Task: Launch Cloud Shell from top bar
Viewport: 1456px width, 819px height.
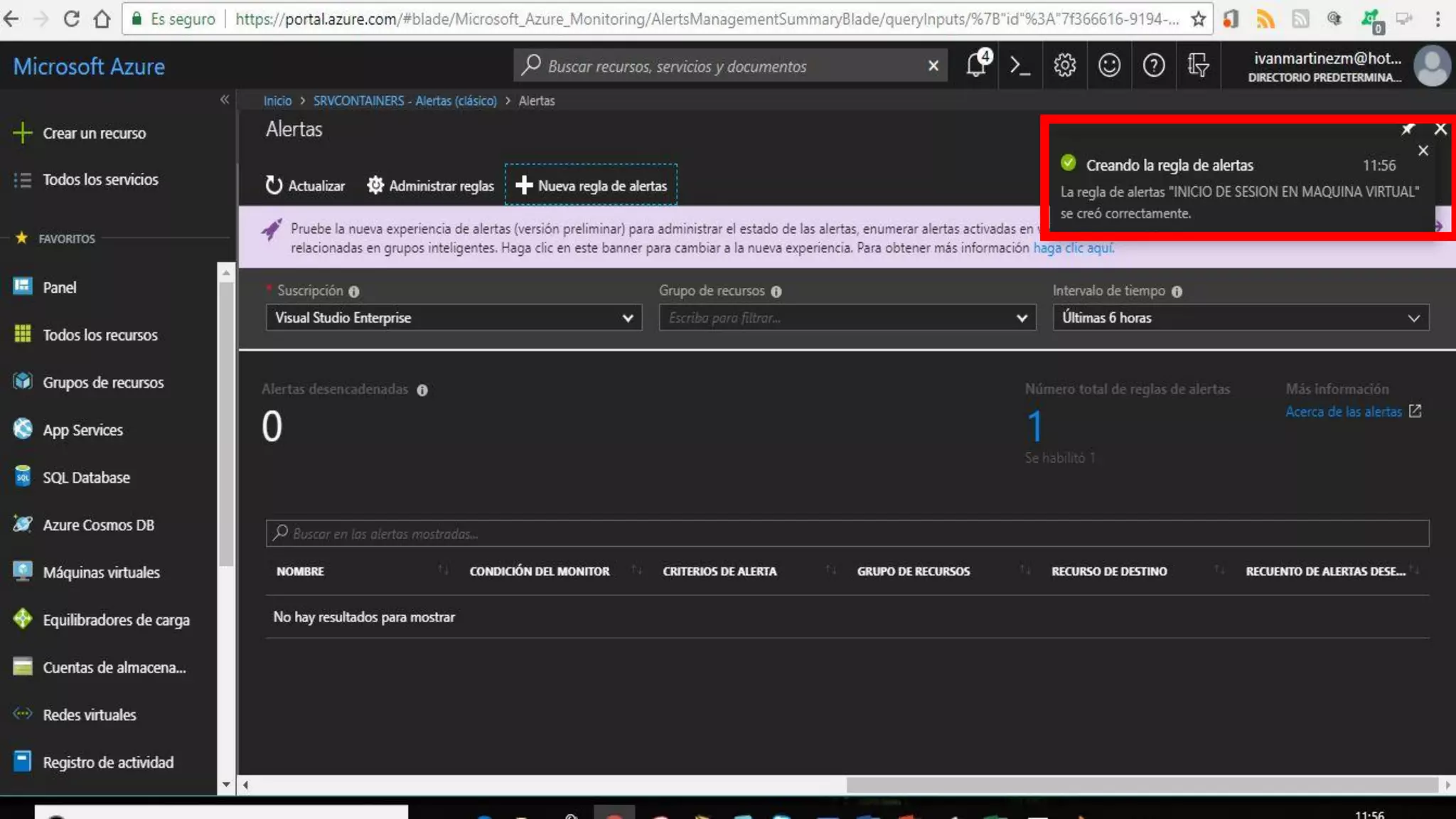Action: click(1020, 65)
